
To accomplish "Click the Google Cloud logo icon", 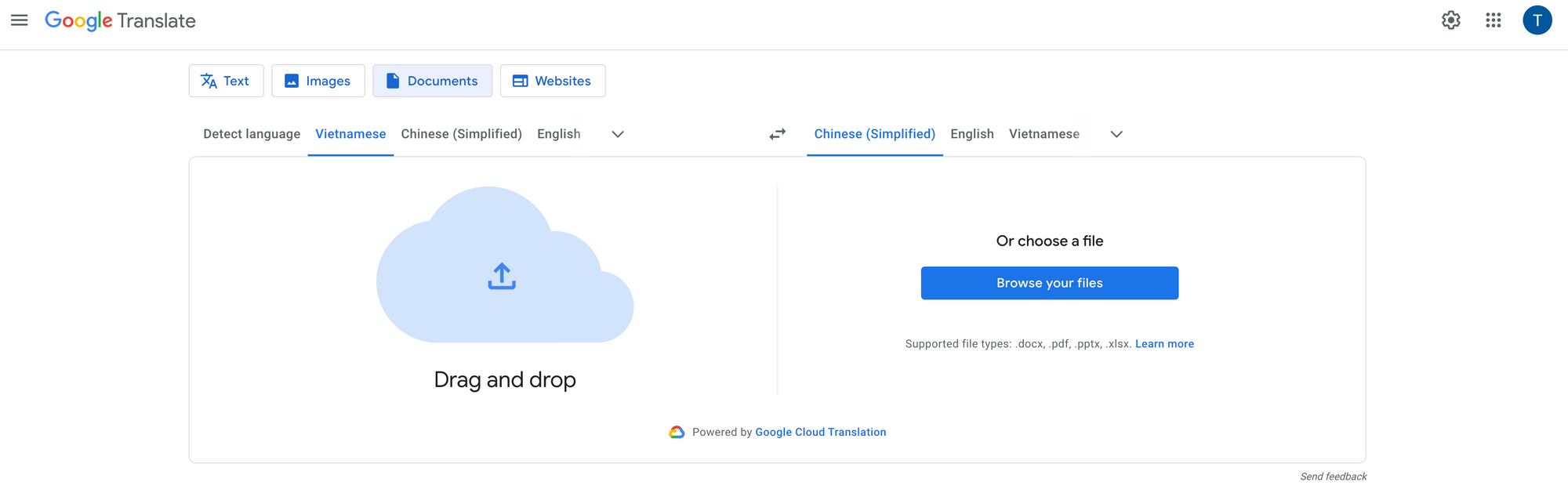I will [x=677, y=433].
